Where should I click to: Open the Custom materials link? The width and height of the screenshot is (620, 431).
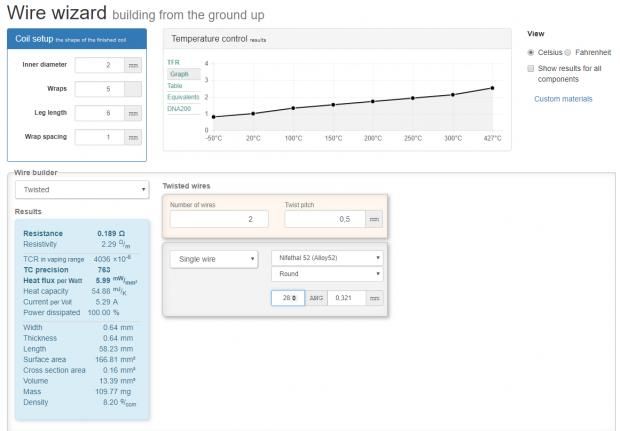coord(563,99)
